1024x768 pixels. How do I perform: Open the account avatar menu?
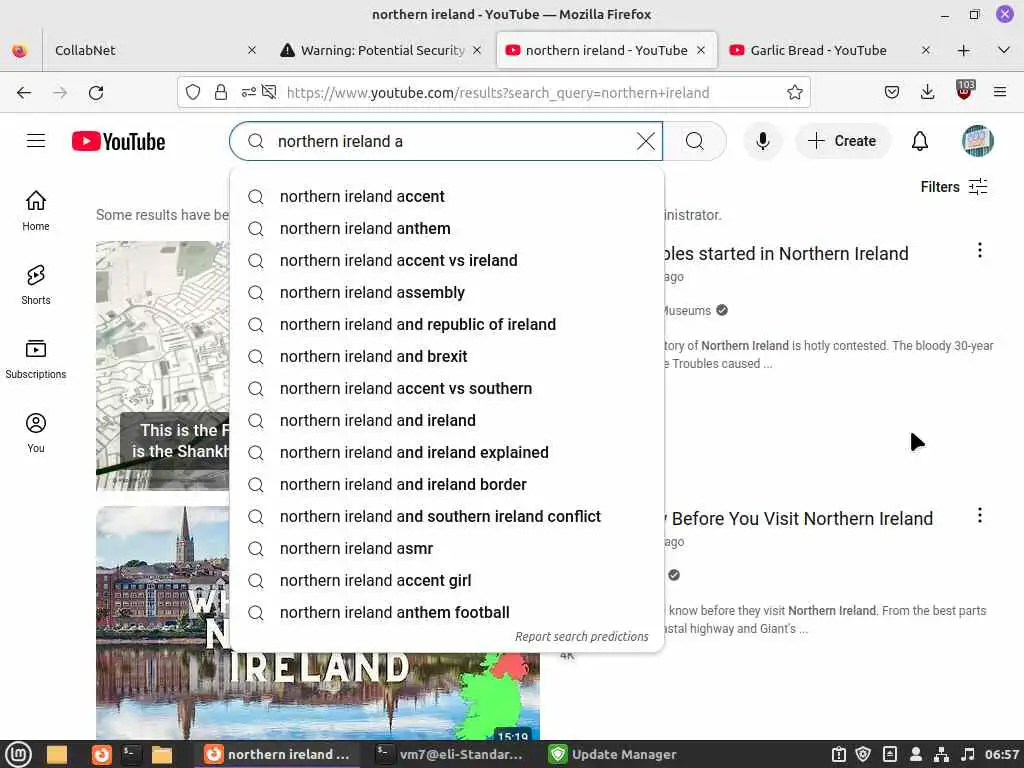click(x=977, y=141)
